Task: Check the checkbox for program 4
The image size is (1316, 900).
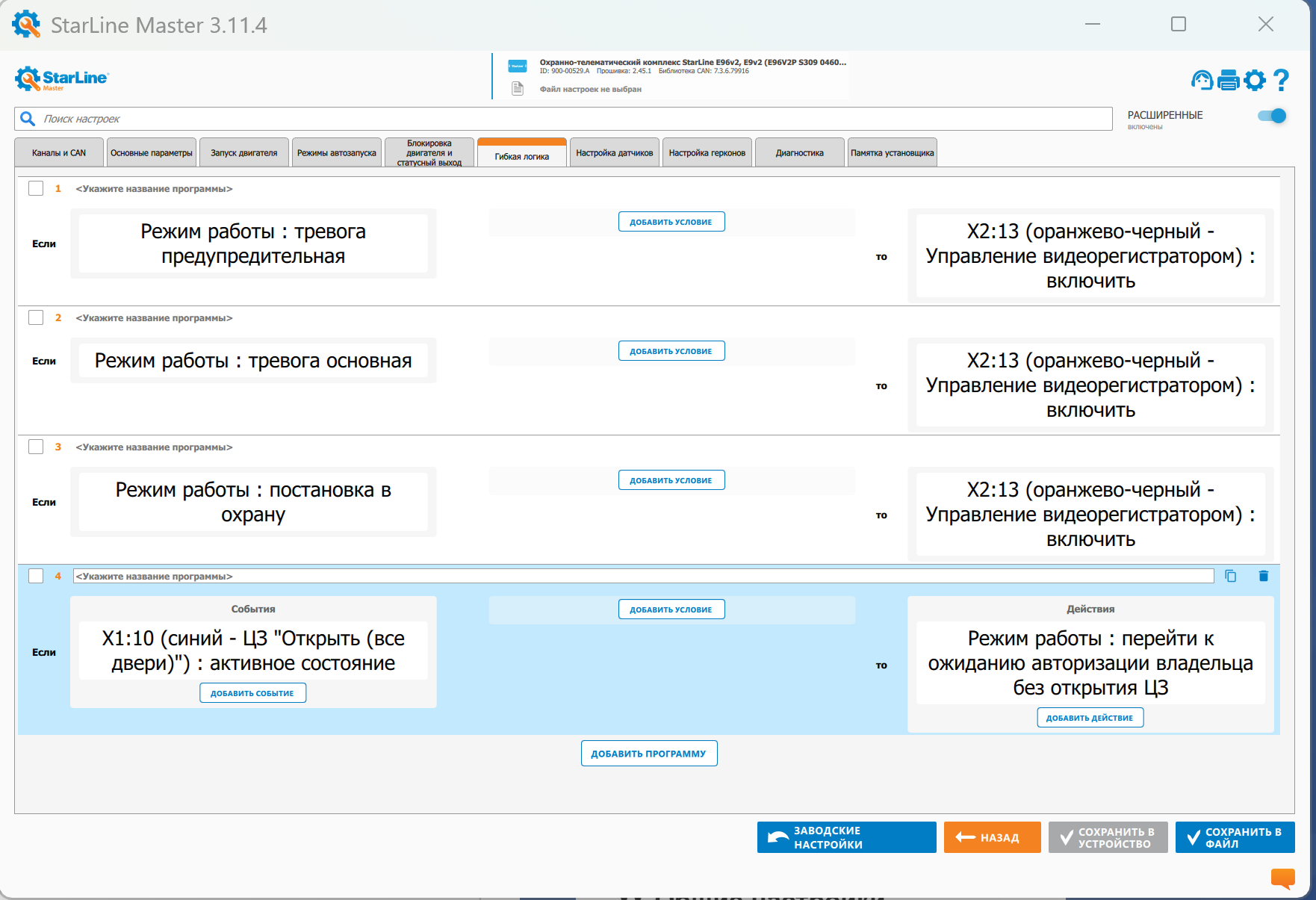Action: [x=36, y=576]
